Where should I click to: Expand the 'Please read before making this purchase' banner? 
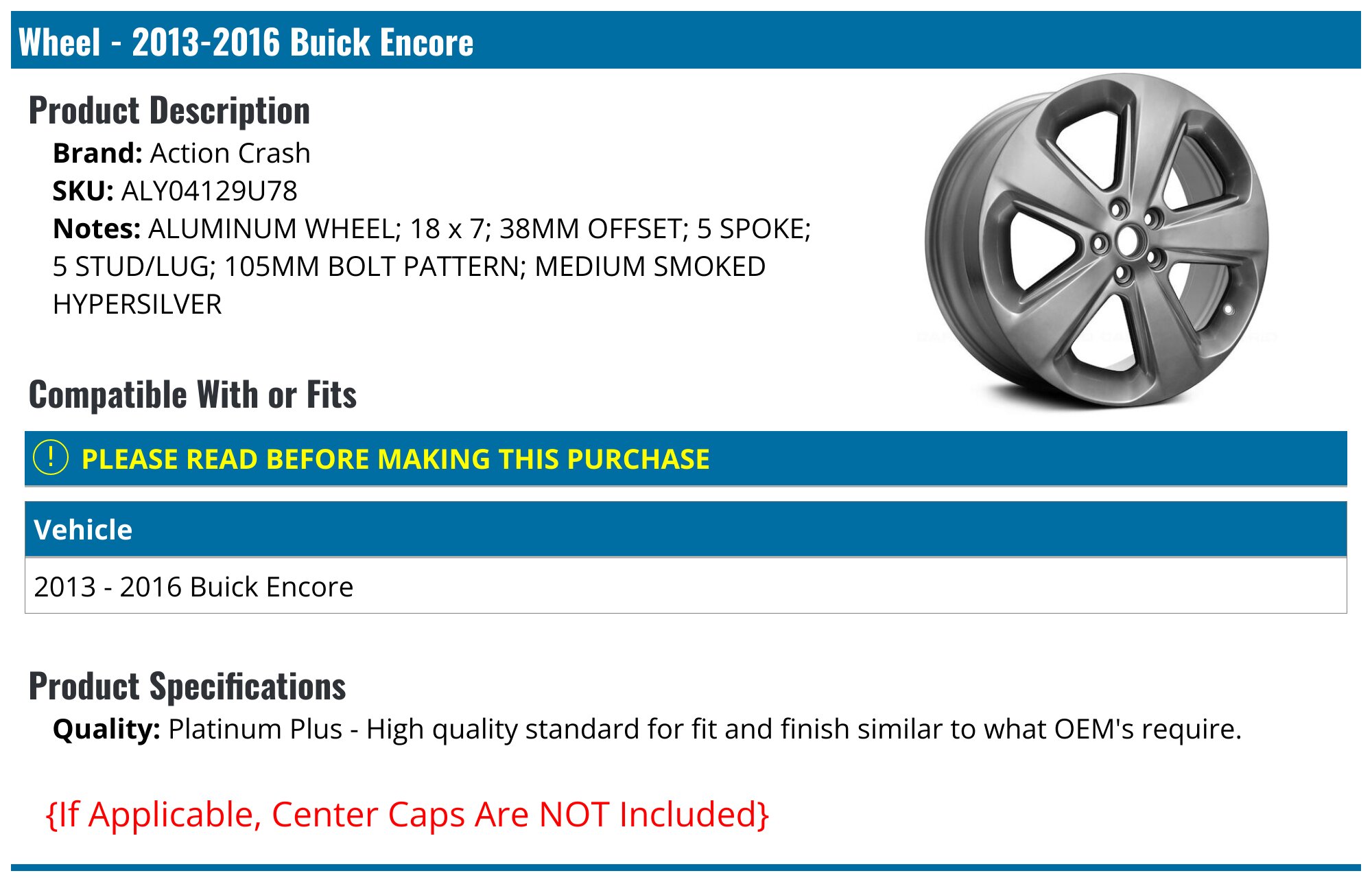pyautogui.click(x=395, y=459)
